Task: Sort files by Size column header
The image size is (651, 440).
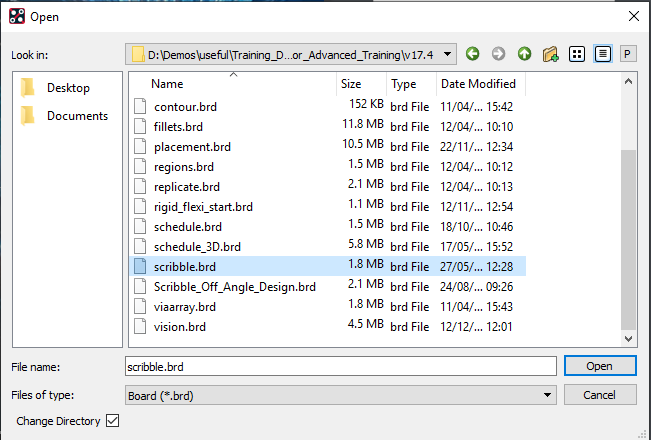Action: click(351, 84)
